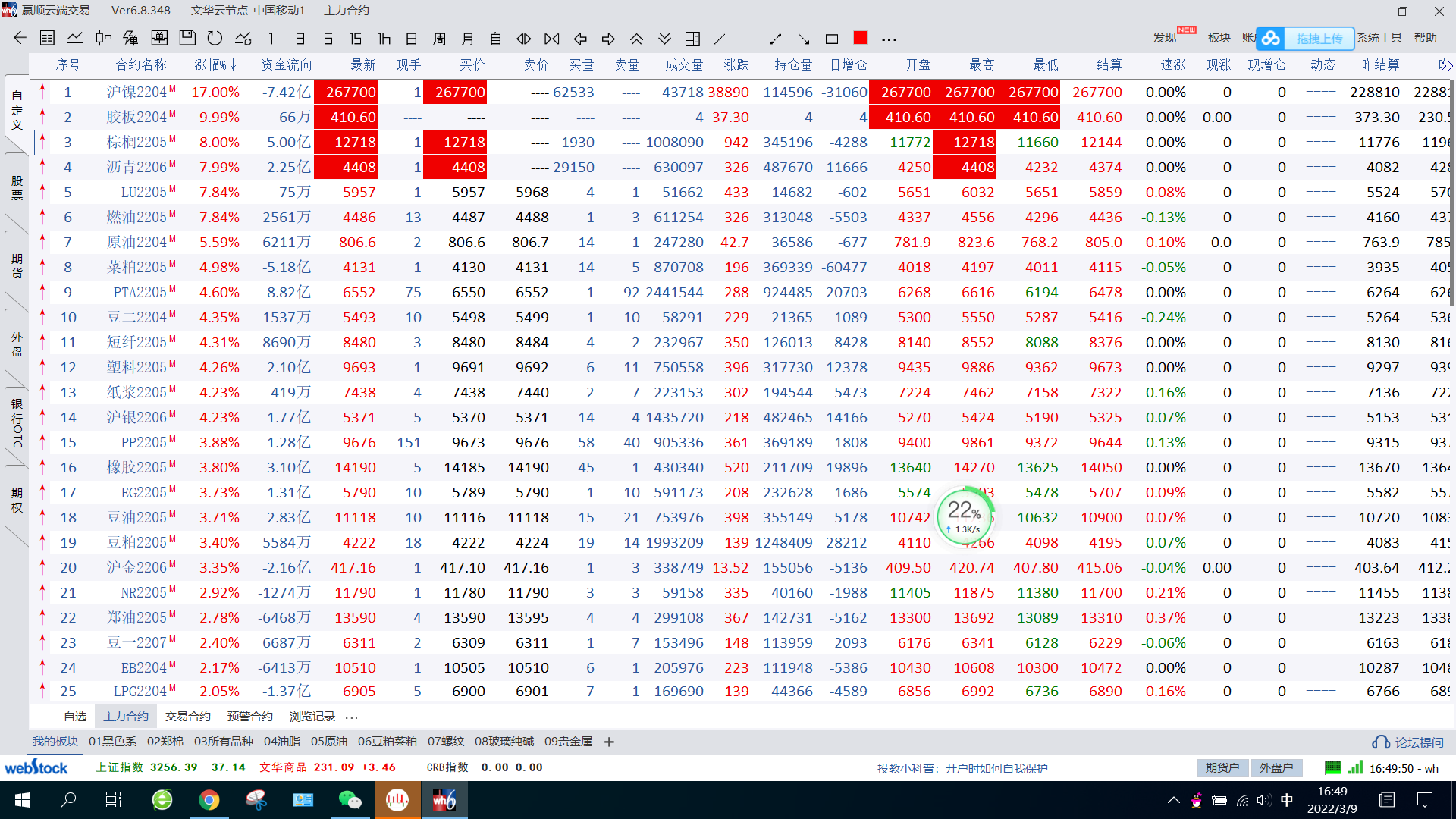Viewport: 1456px width, 819px height.
Task: Select the 月 monthly period button
Action: 468,39
